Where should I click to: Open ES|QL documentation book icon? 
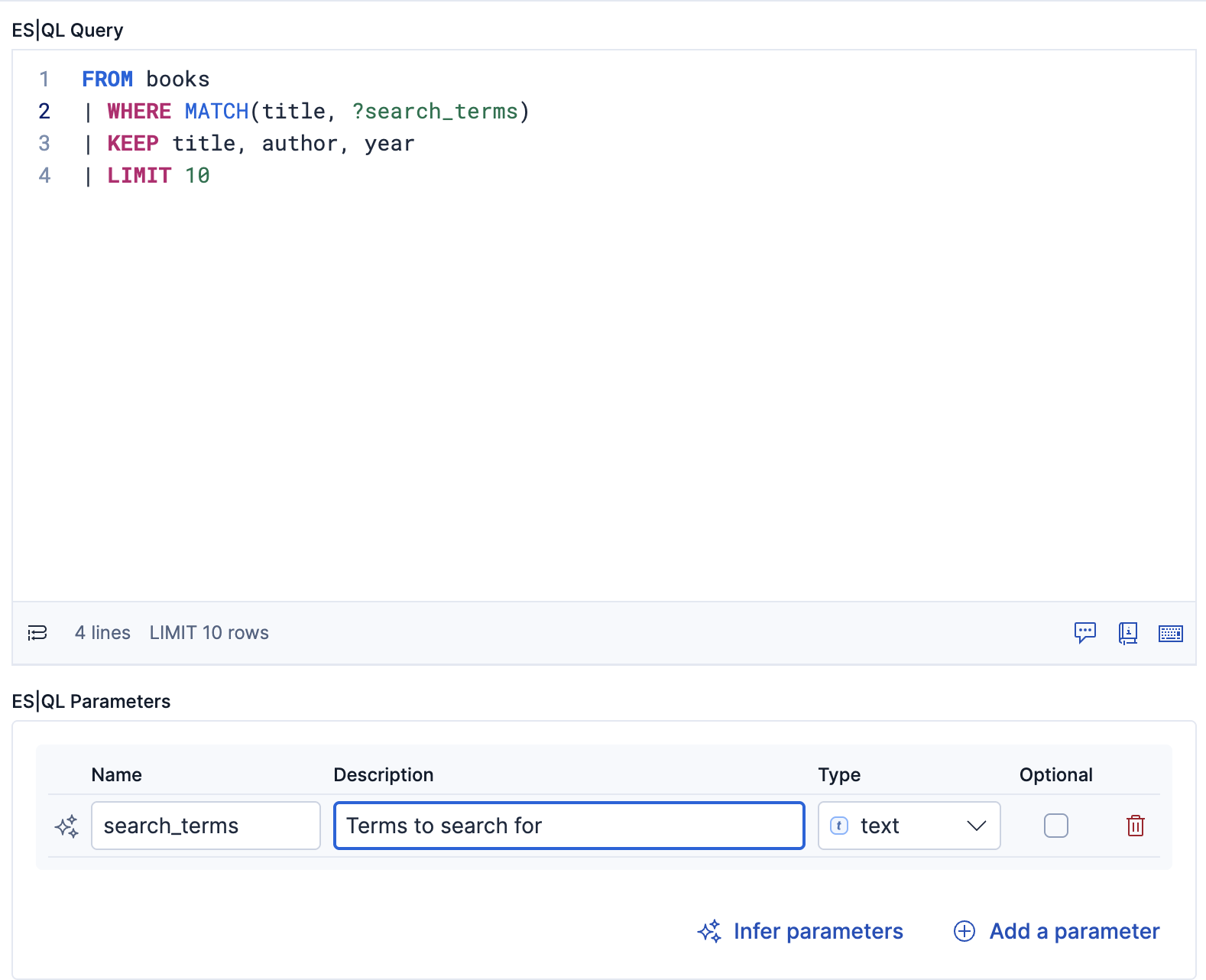point(1127,633)
